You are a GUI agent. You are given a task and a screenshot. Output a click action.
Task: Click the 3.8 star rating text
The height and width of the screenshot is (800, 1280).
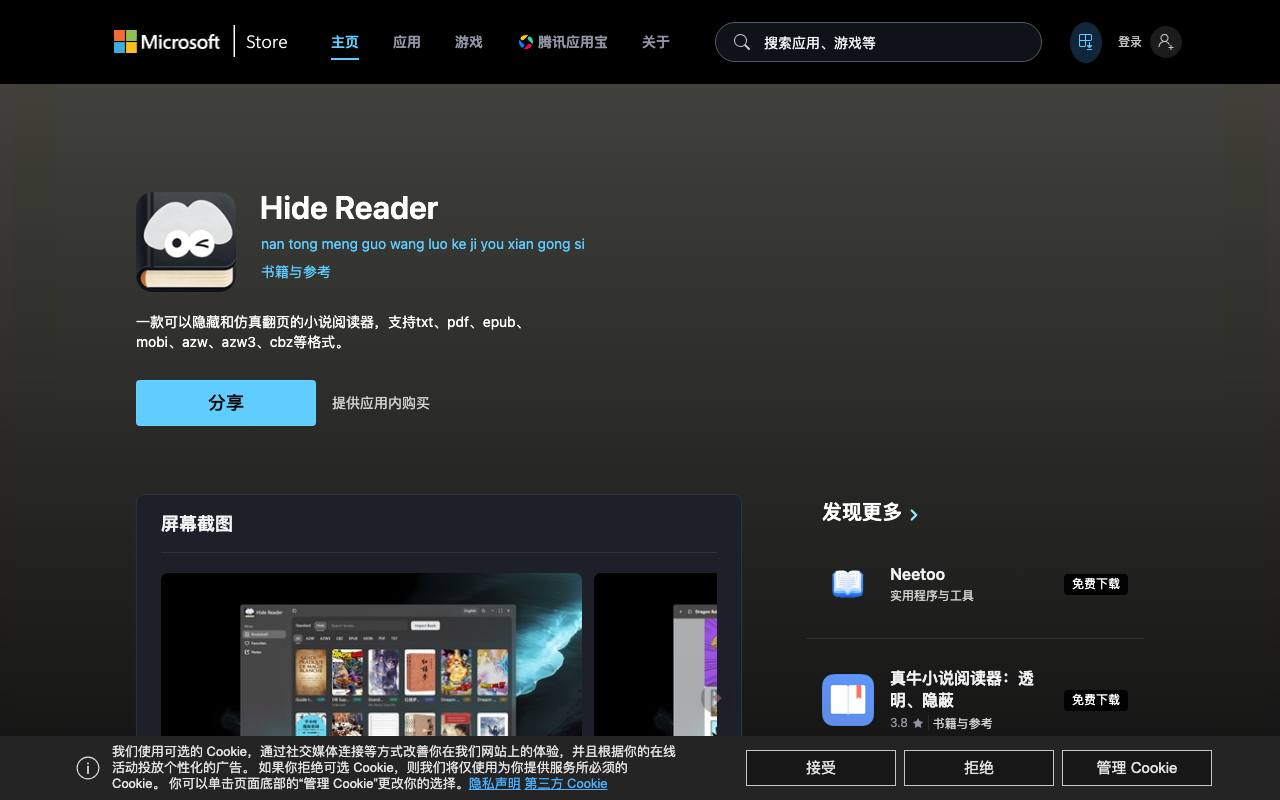899,723
